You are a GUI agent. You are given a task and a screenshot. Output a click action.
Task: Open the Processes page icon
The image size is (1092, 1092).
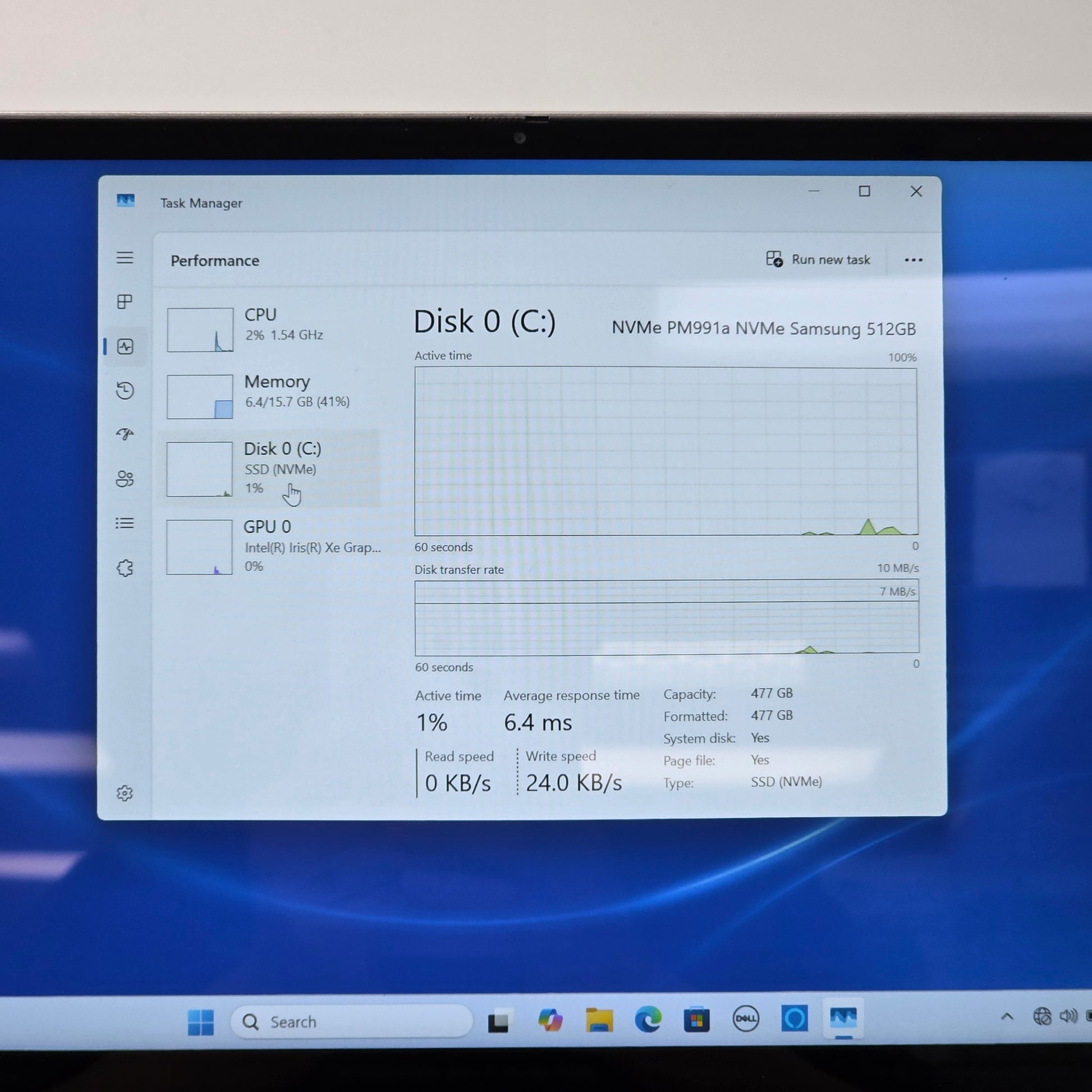coord(125,302)
